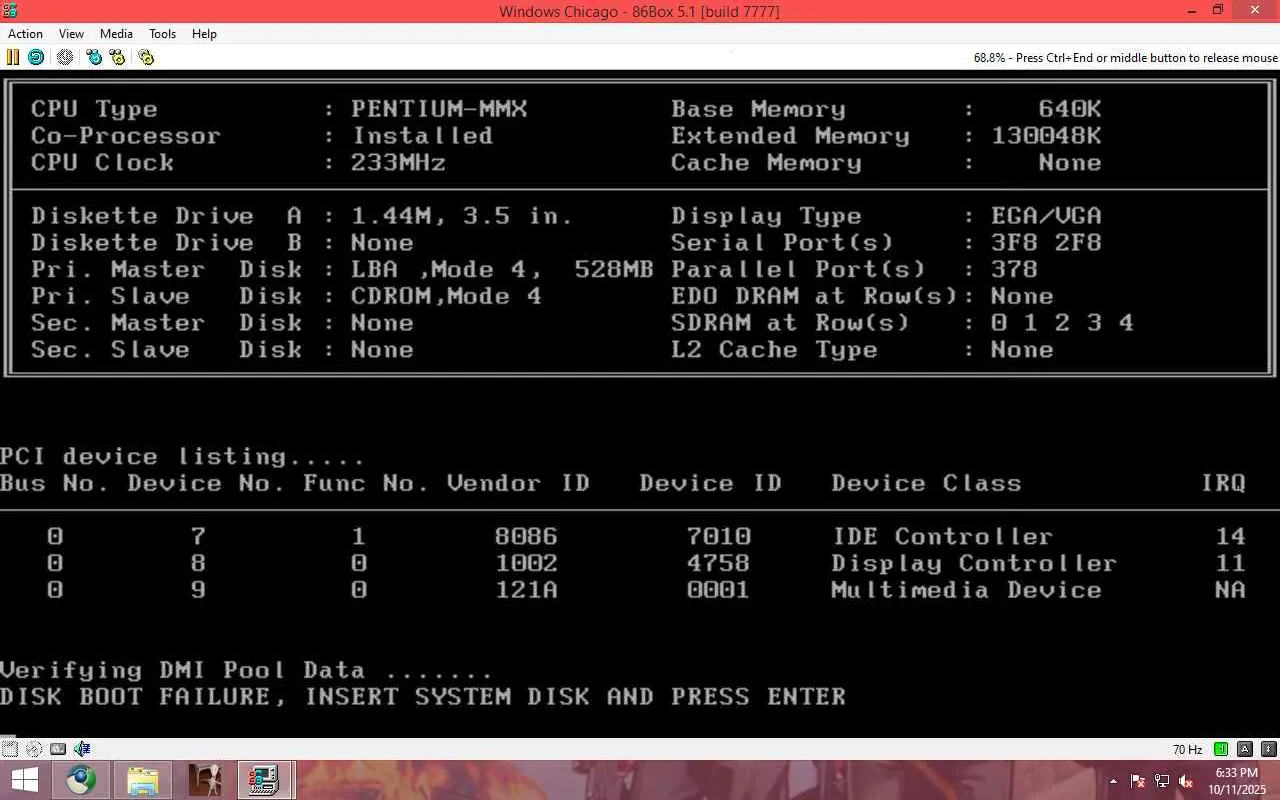Click the Display Controller device class

974,564
